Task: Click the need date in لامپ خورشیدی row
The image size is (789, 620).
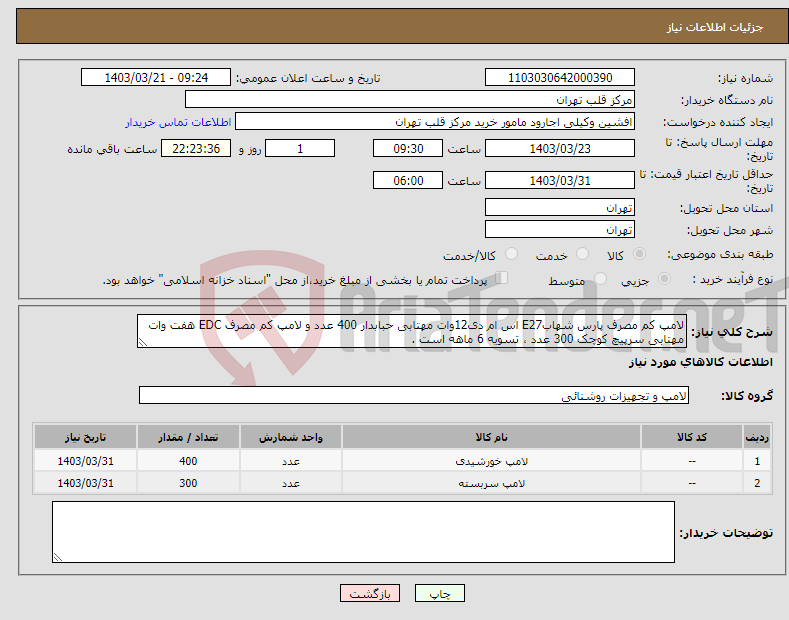Action: pyautogui.click(x=86, y=461)
